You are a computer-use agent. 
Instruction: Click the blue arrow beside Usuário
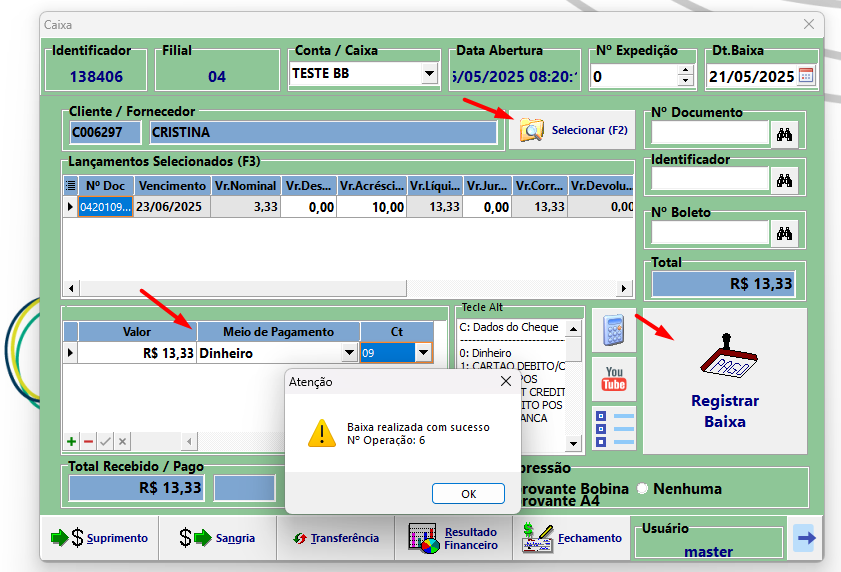pyautogui.click(x=806, y=538)
